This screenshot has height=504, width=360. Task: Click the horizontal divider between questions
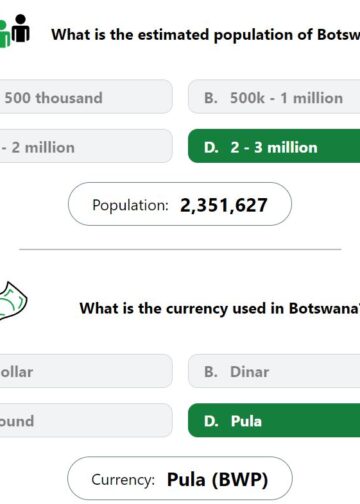[x=180, y=249]
